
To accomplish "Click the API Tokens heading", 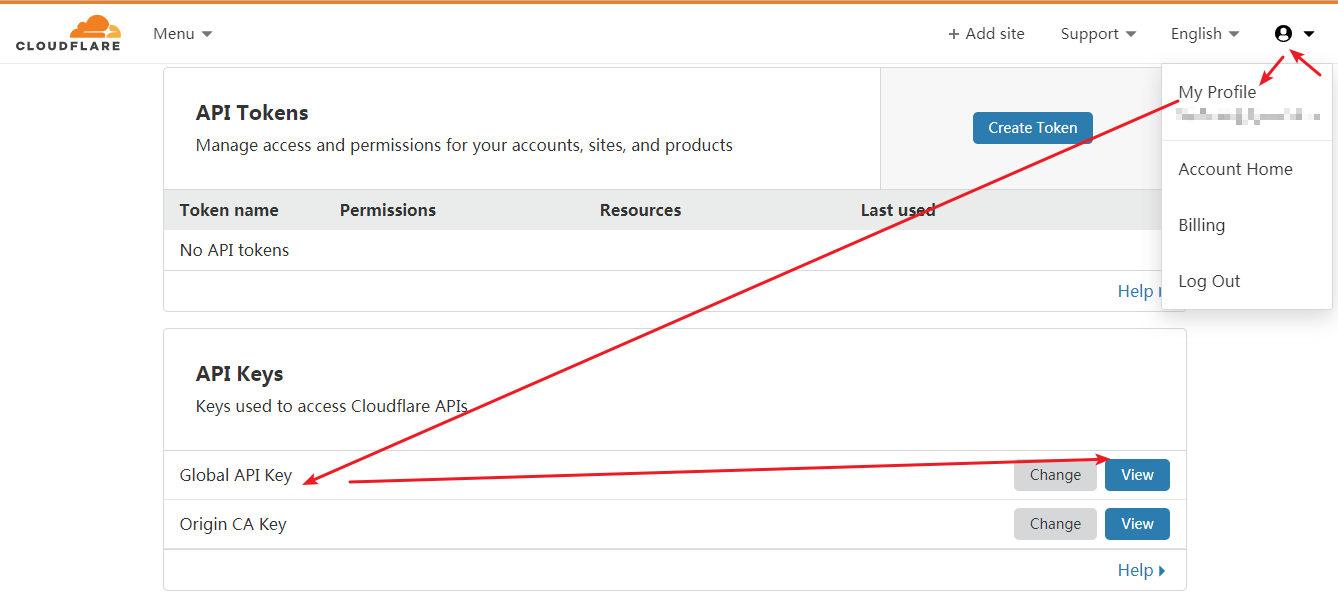I will (252, 113).
